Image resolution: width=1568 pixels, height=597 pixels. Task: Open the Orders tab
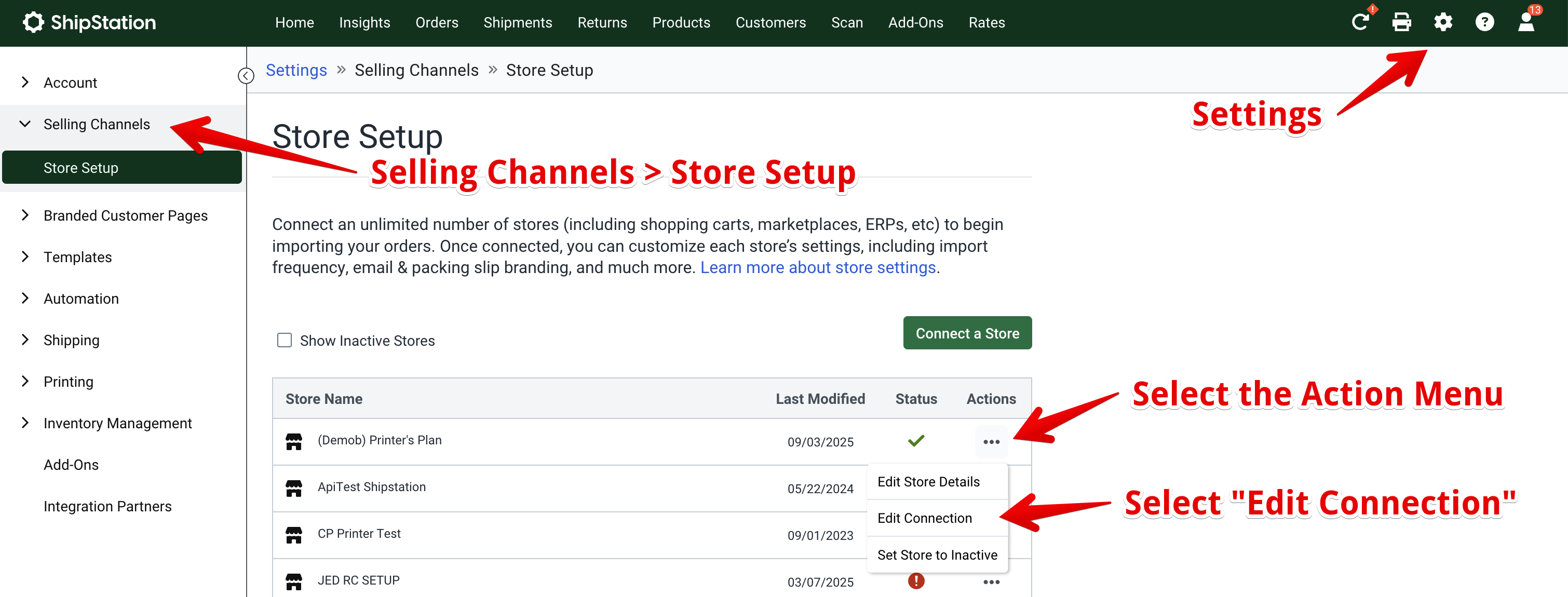point(437,22)
